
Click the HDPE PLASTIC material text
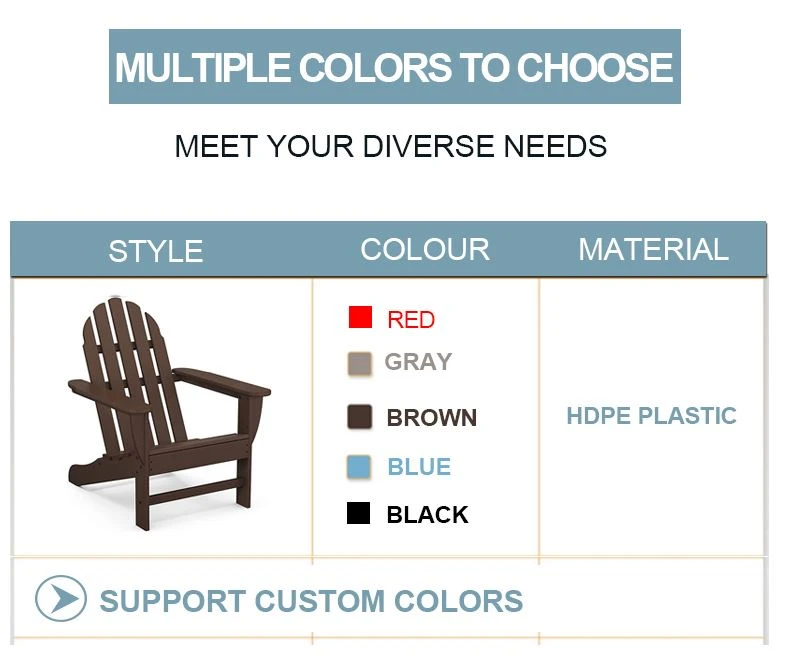point(651,416)
